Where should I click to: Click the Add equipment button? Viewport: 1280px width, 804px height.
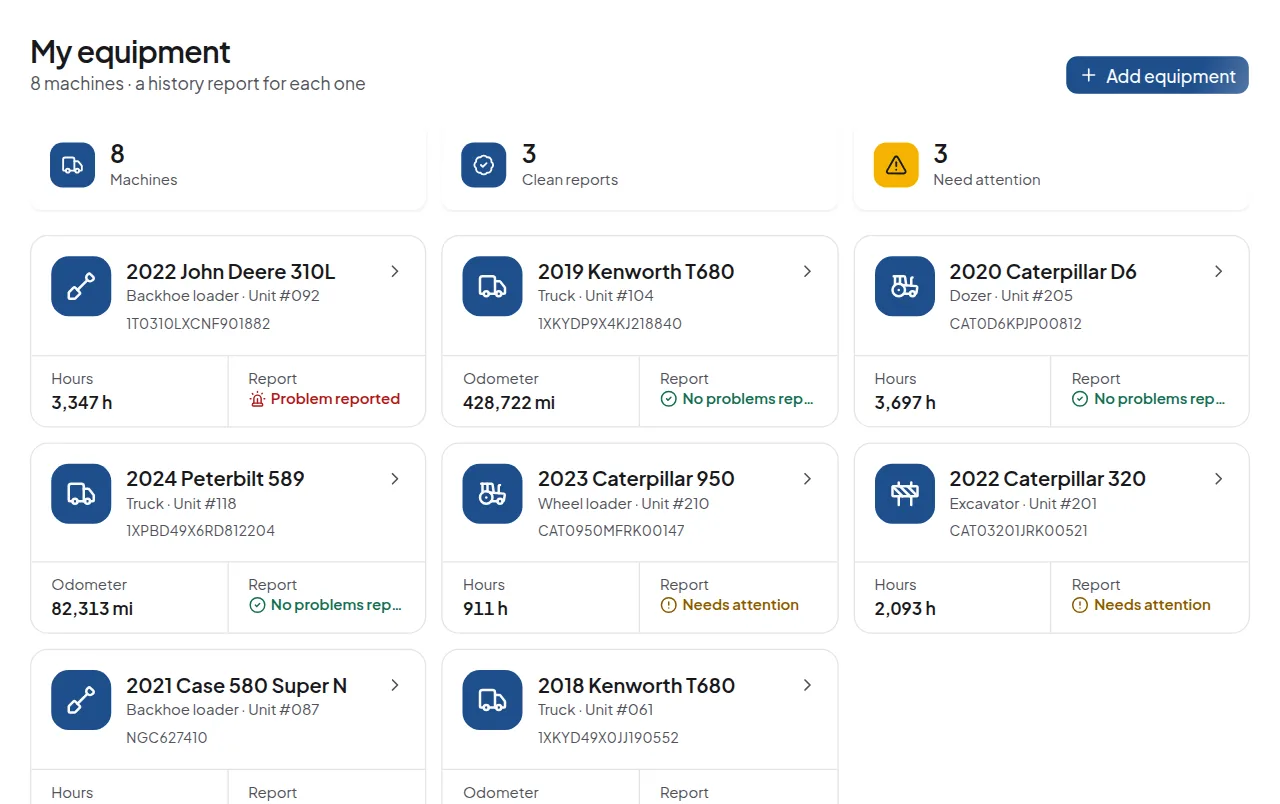1157,75
